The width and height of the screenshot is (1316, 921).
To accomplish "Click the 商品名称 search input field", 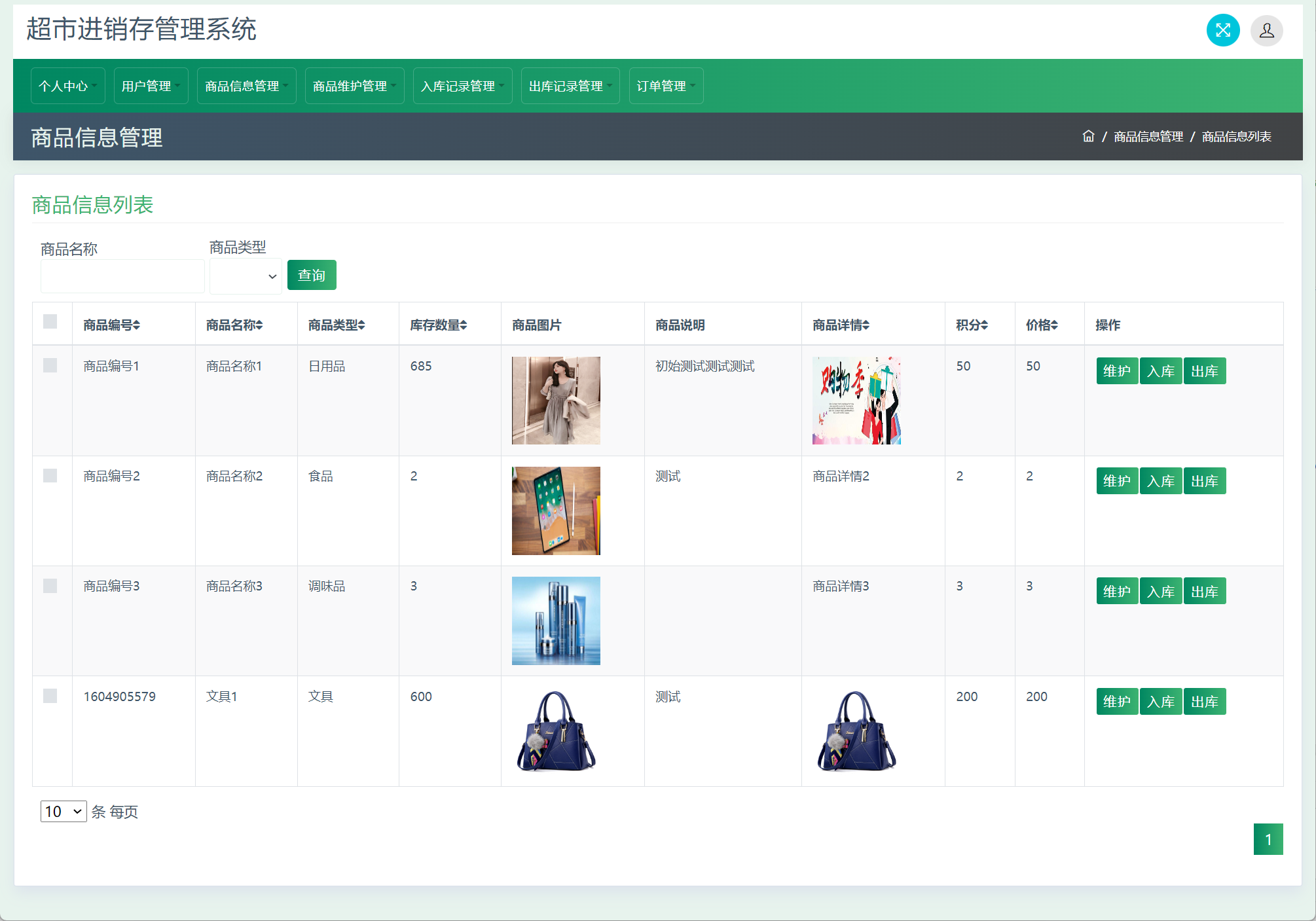I will tap(122, 276).
